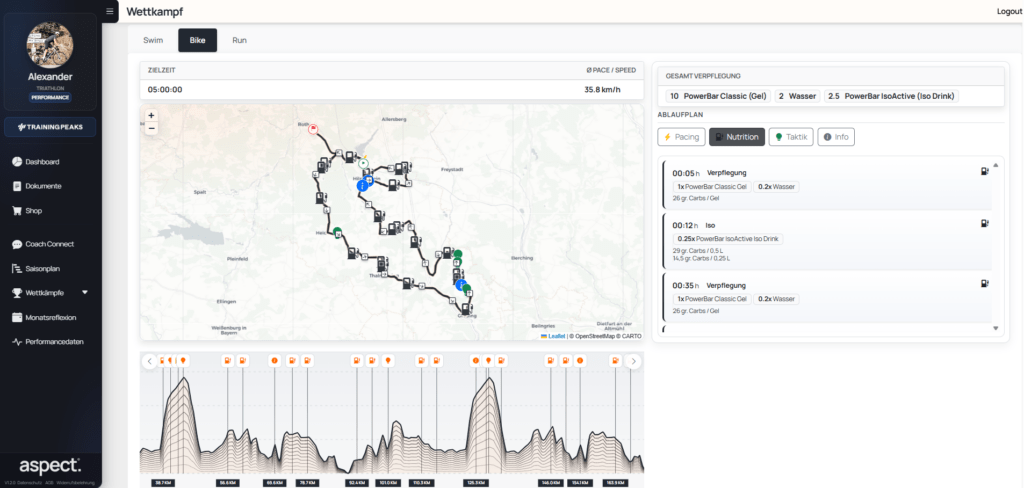The image size is (1024, 488).
Task: Select the Pacing plan filter
Action: [681, 137]
